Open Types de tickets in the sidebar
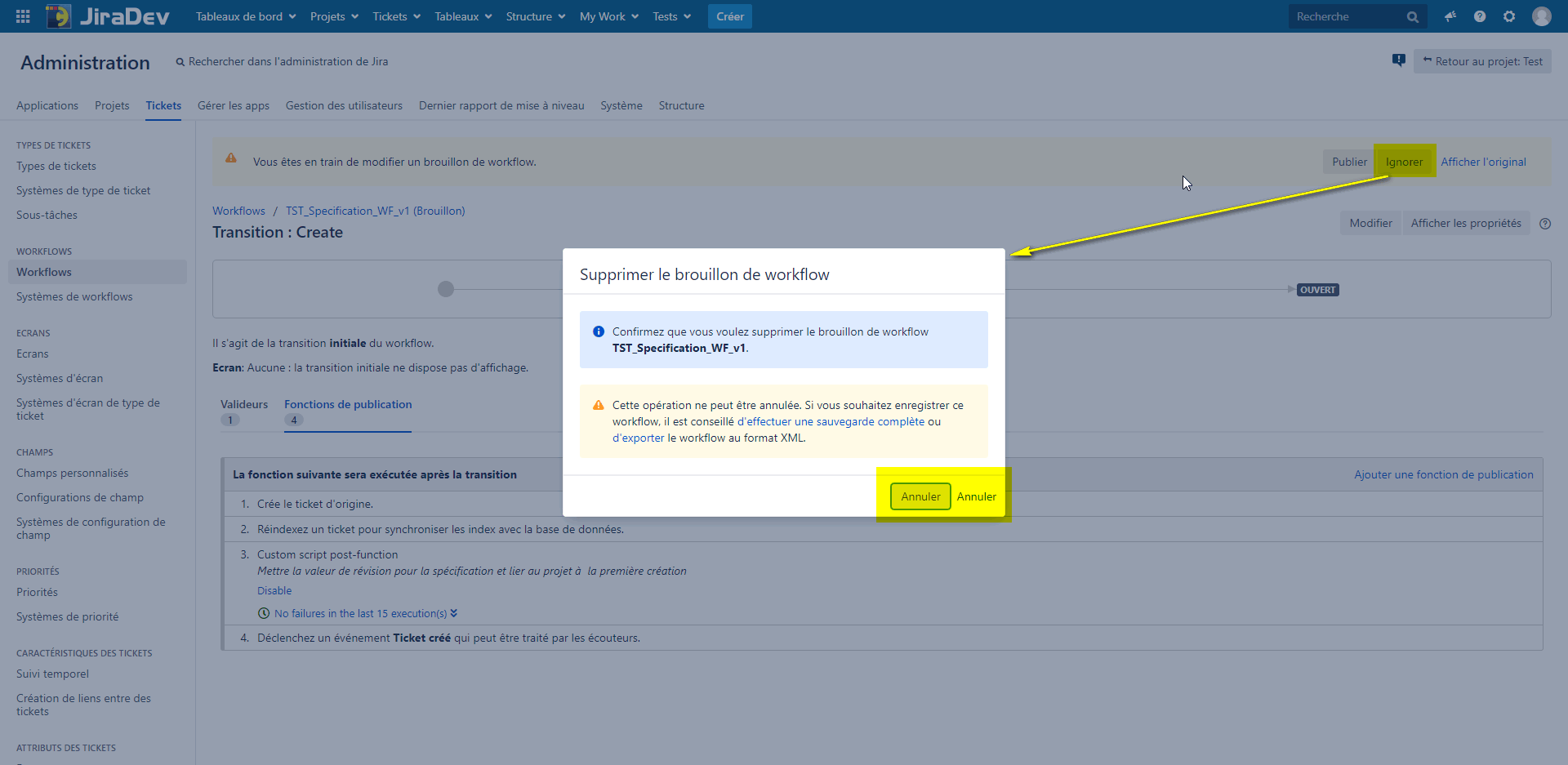 pyautogui.click(x=56, y=166)
